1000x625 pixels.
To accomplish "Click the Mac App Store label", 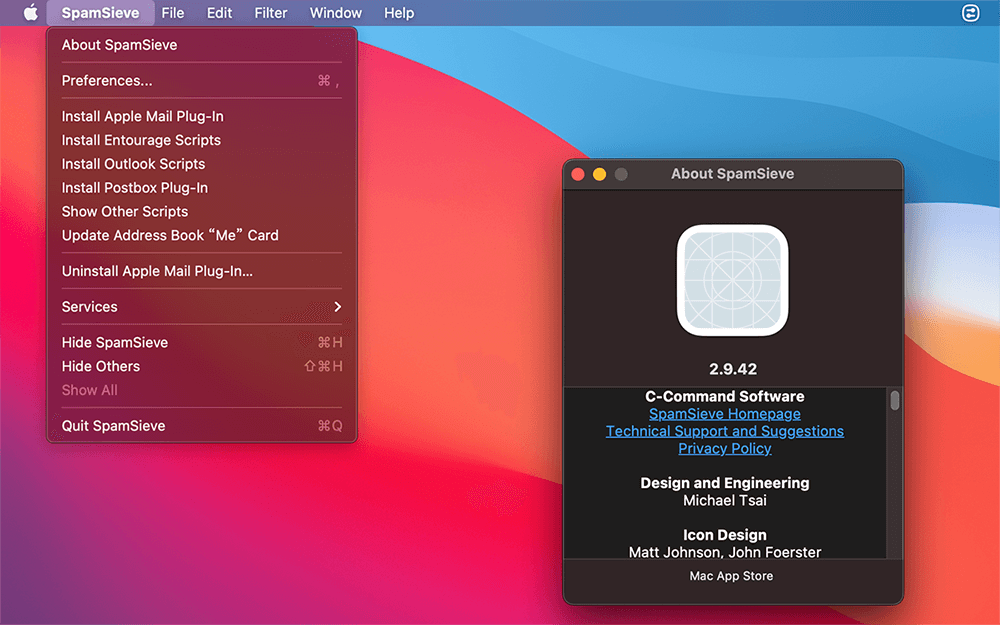I will pyautogui.click(x=731, y=576).
